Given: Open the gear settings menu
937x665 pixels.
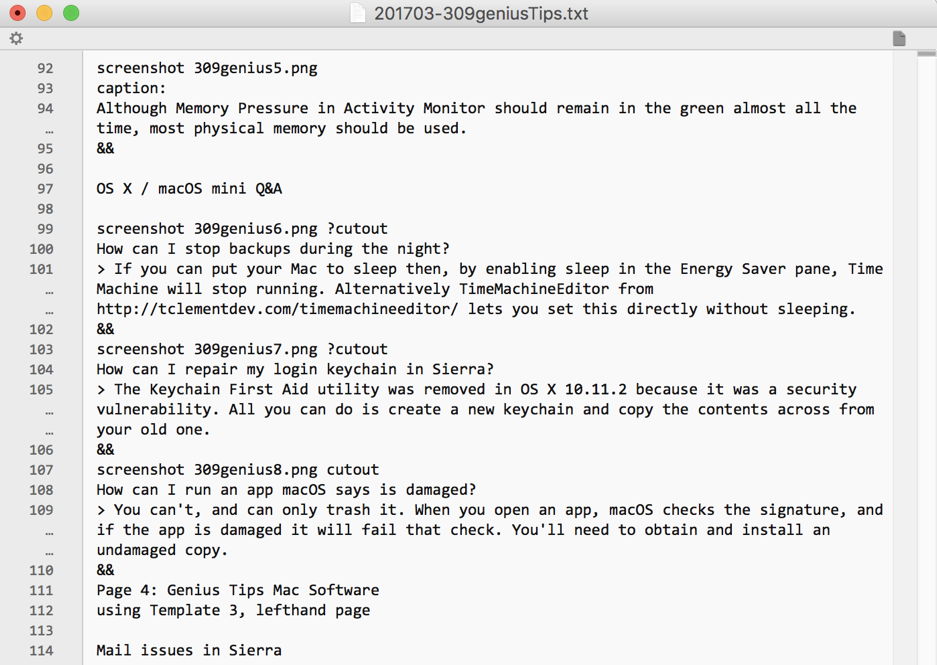Looking at the screenshot, I should tap(16, 38).
